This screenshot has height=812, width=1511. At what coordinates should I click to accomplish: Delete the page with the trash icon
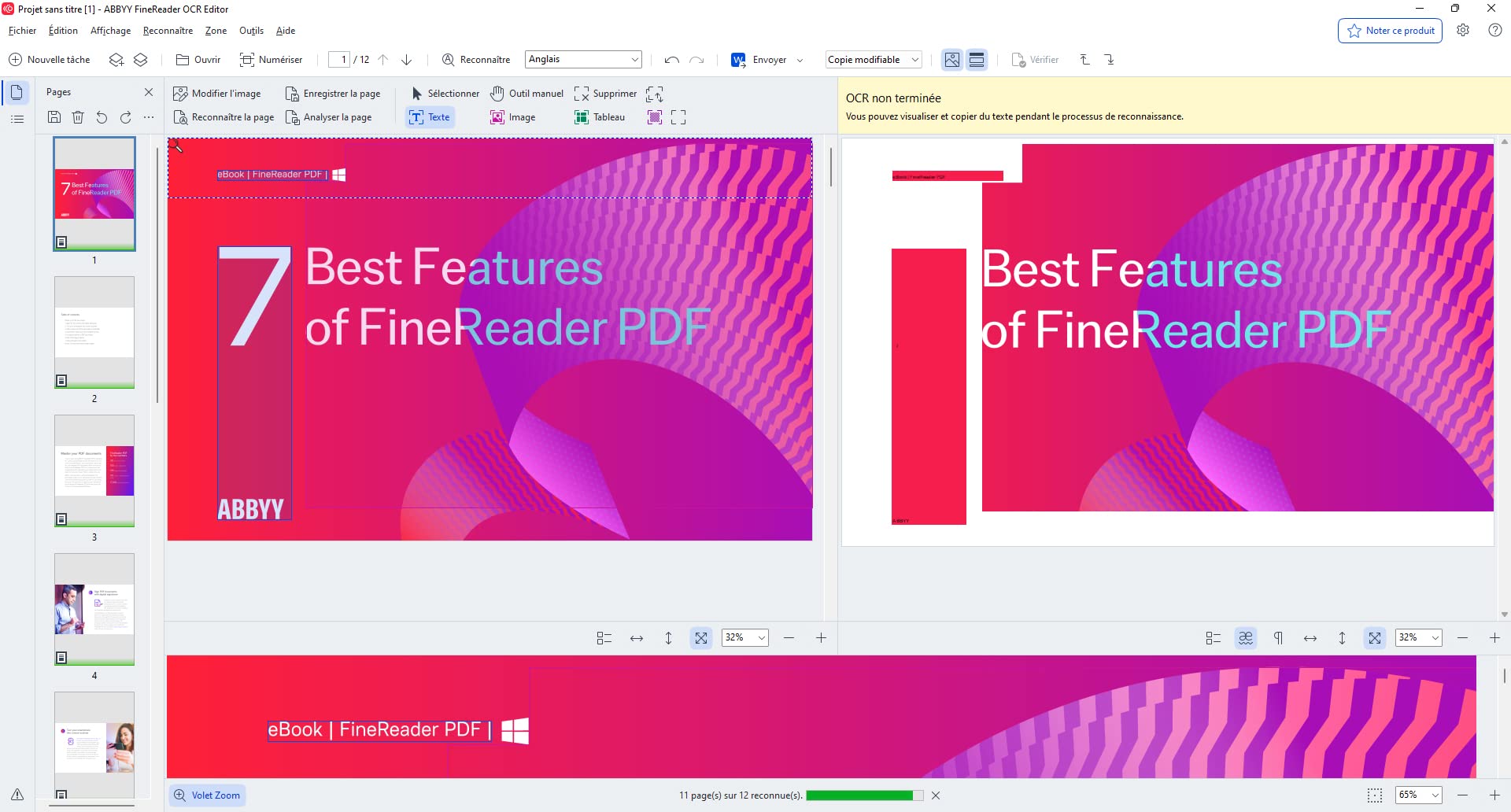78,117
